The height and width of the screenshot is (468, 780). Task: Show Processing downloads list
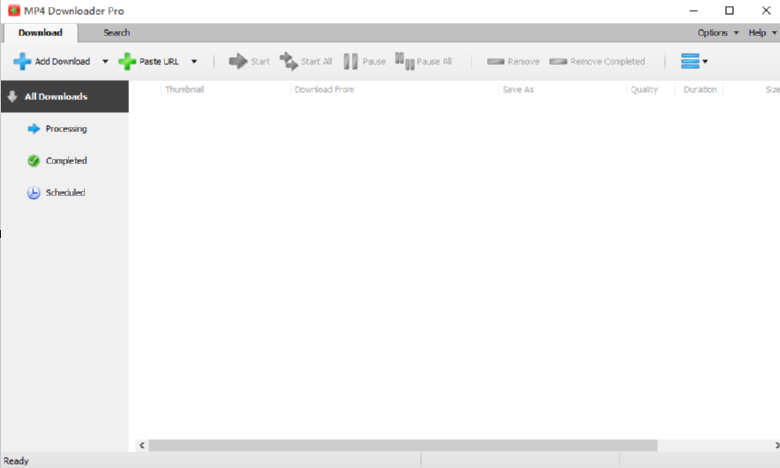click(x=65, y=129)
